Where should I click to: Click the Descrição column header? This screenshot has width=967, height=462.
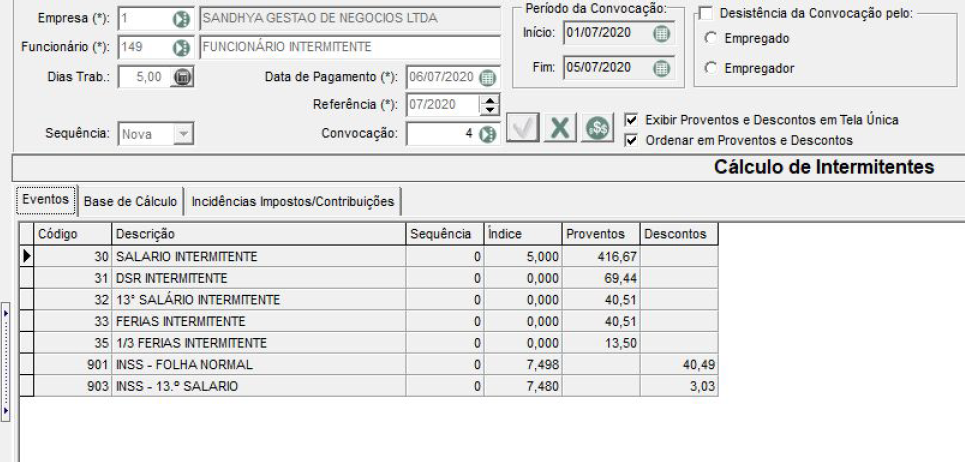click(x=259, y=234)
